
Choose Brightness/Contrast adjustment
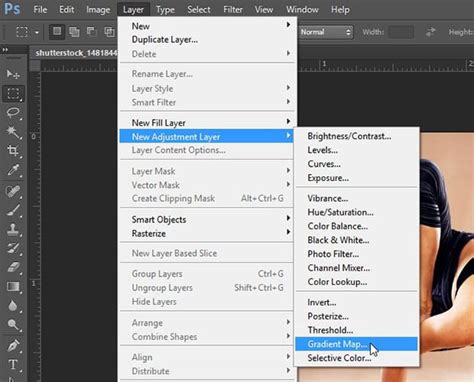tap(356, 136)
